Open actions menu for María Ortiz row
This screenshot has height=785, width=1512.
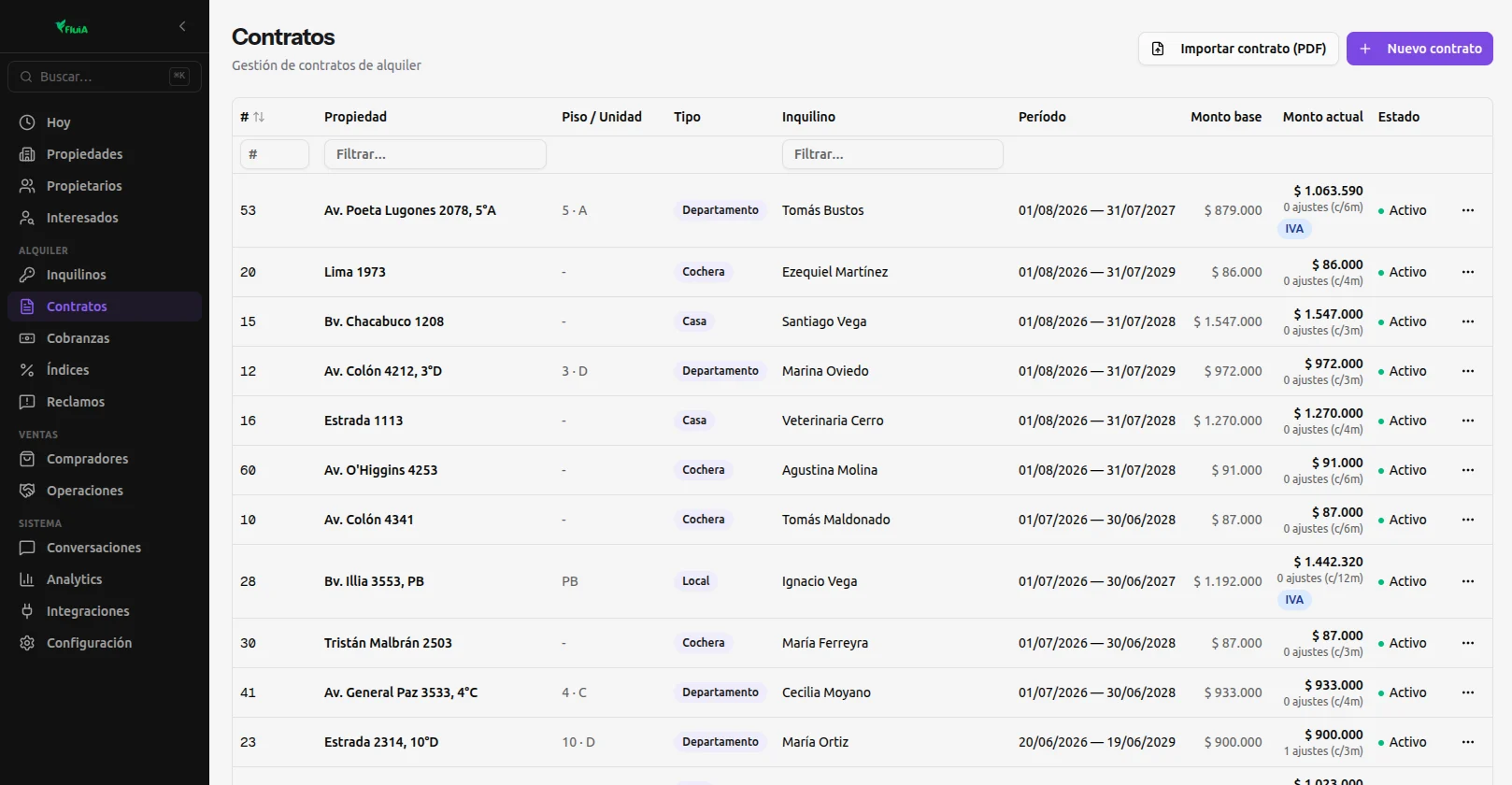tap(1468, 742)
